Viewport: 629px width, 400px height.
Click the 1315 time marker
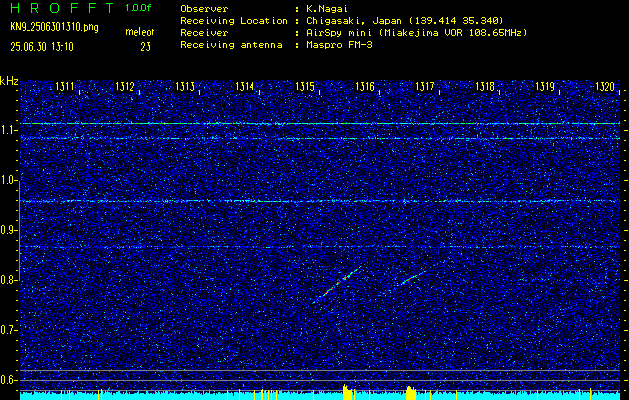click(305, 86)
